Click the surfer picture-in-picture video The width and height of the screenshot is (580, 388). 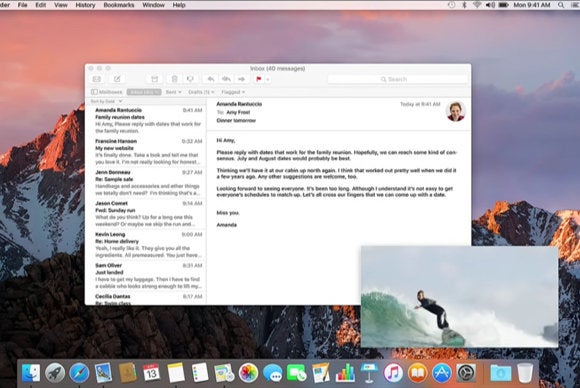click(x=459, y=297)
